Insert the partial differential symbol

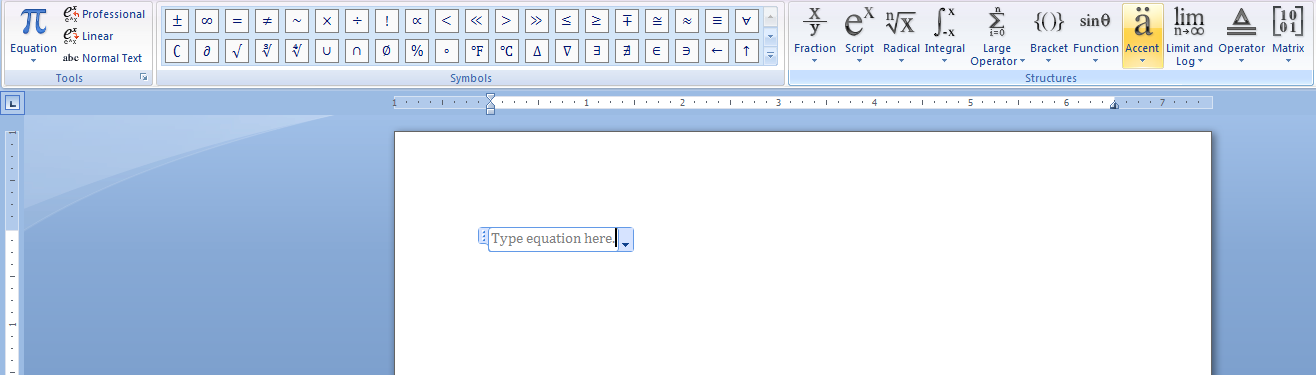click(x=207, y=51)
